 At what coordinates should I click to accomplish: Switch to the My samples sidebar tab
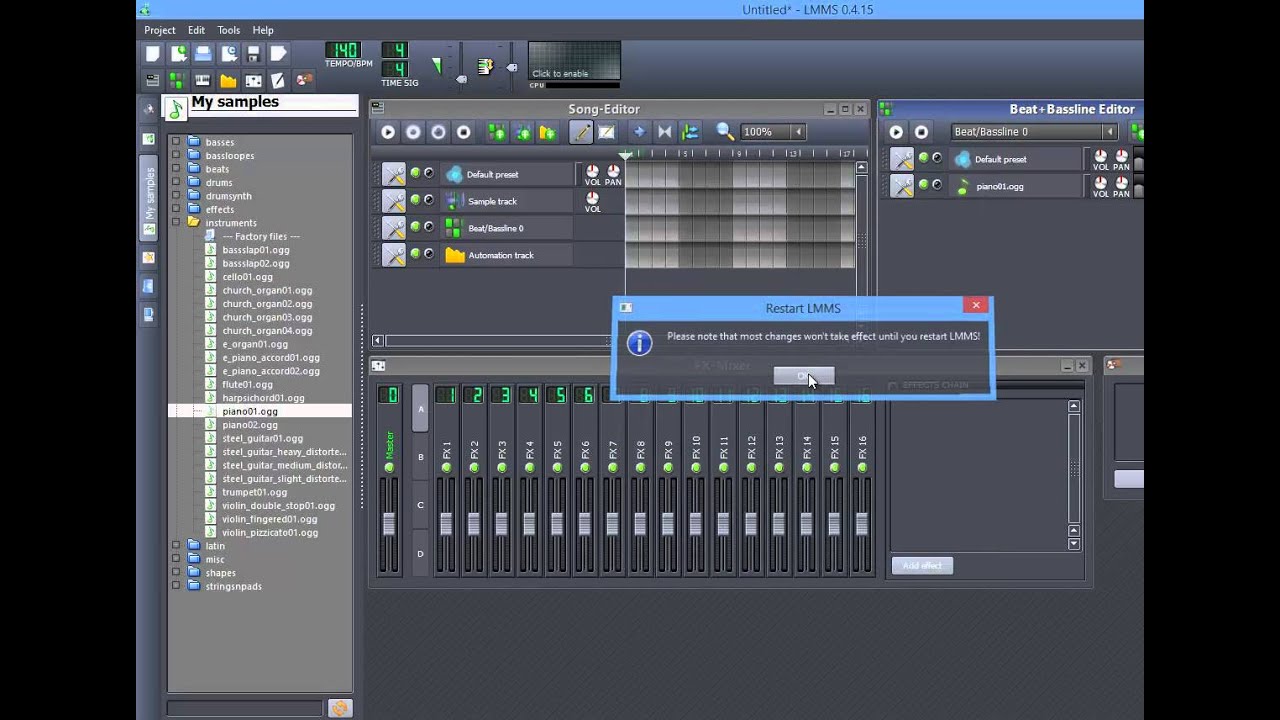coord(149,196)
